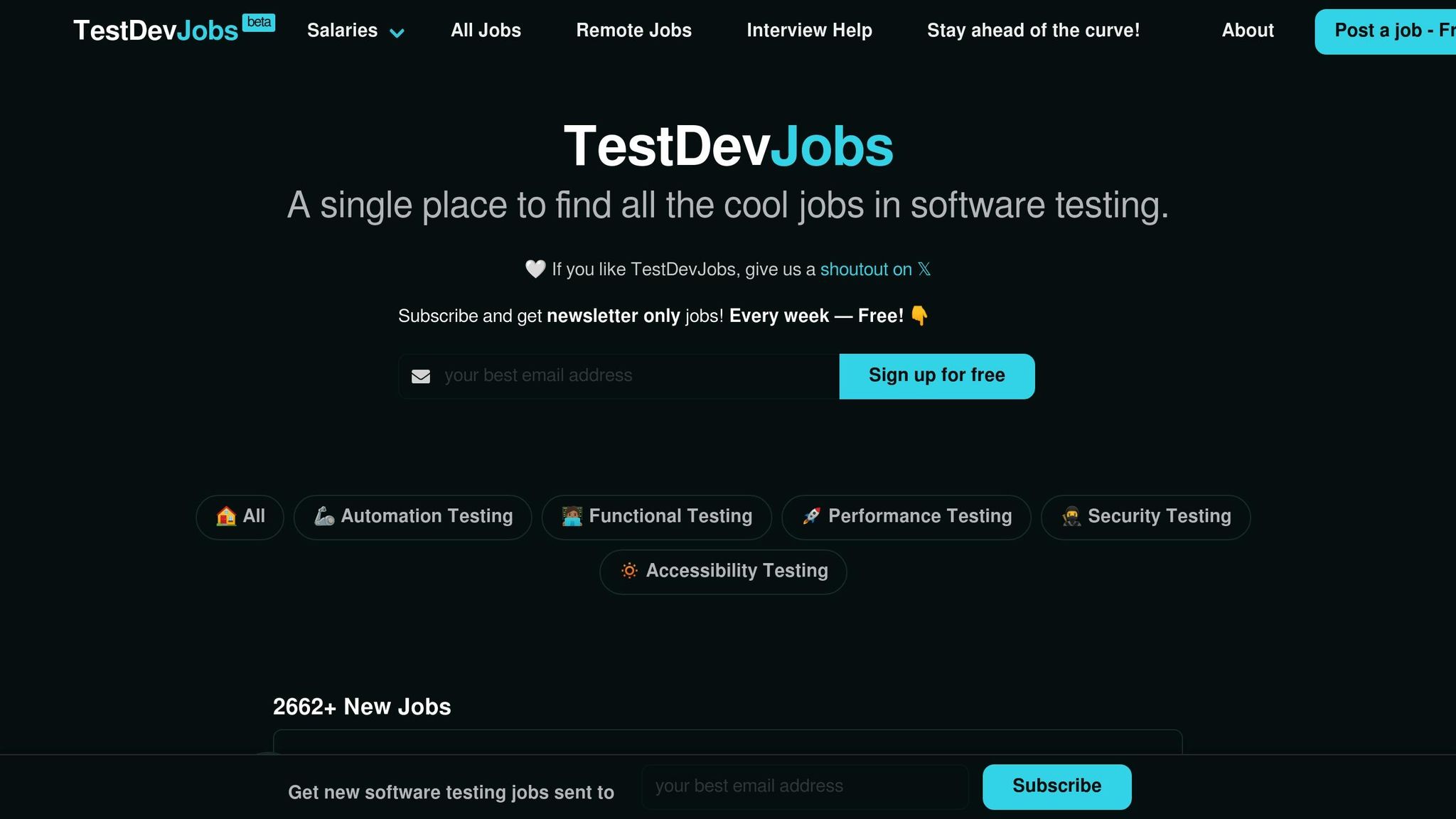Click the sun Accessibility Testing icon
This screenshot has height=819, width=1456.
[629, 570]
